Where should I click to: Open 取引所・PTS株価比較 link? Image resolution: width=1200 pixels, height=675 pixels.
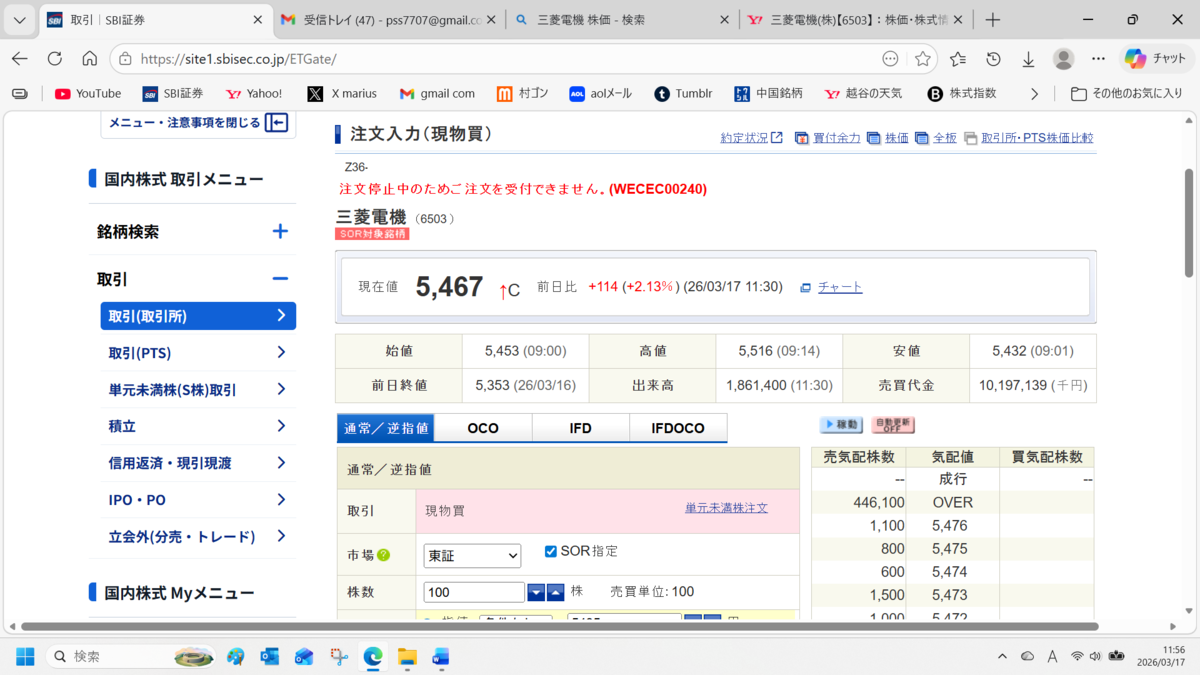tap(1037, 138)
